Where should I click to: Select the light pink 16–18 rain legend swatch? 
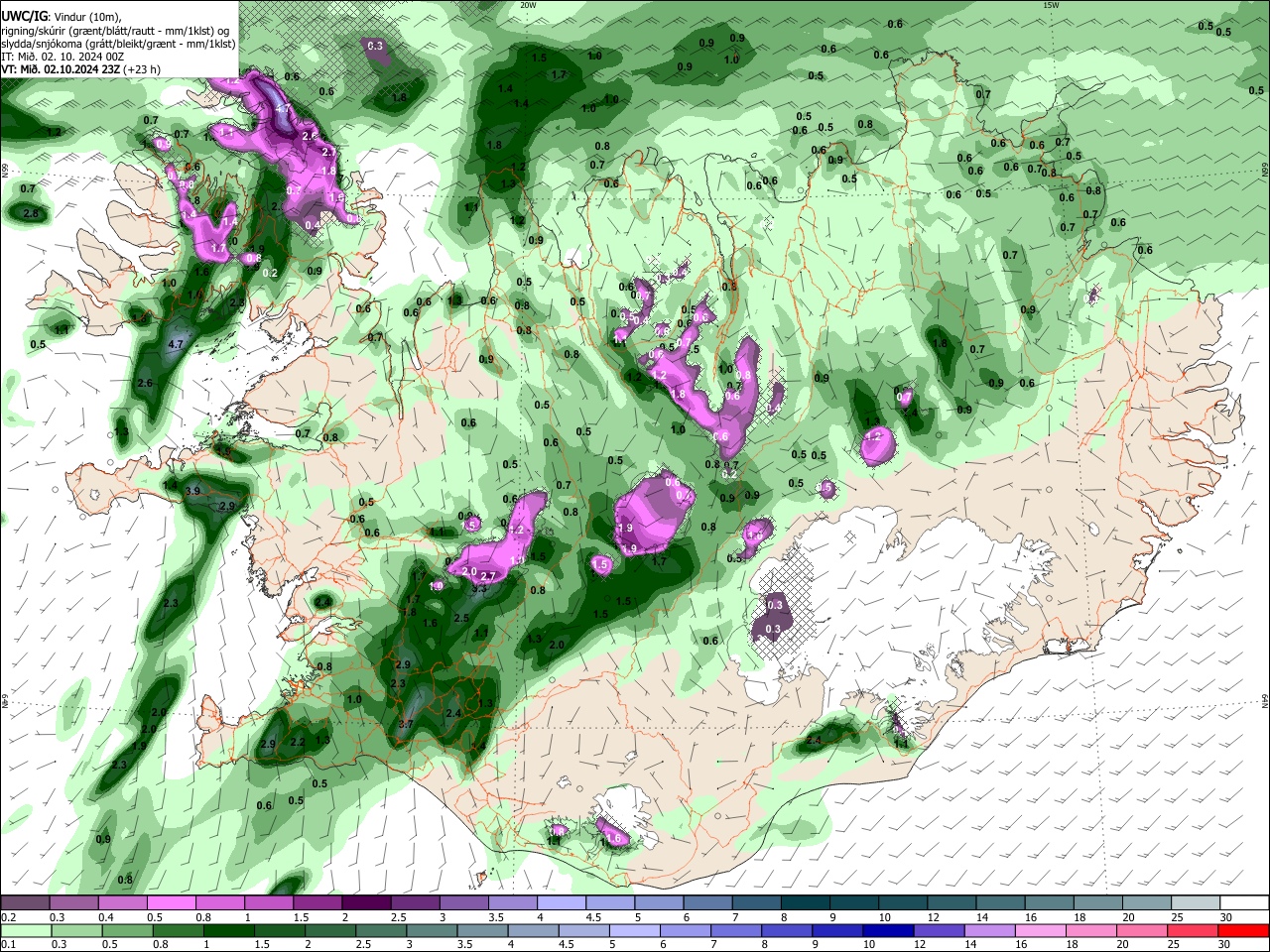tap(1042, 930)
